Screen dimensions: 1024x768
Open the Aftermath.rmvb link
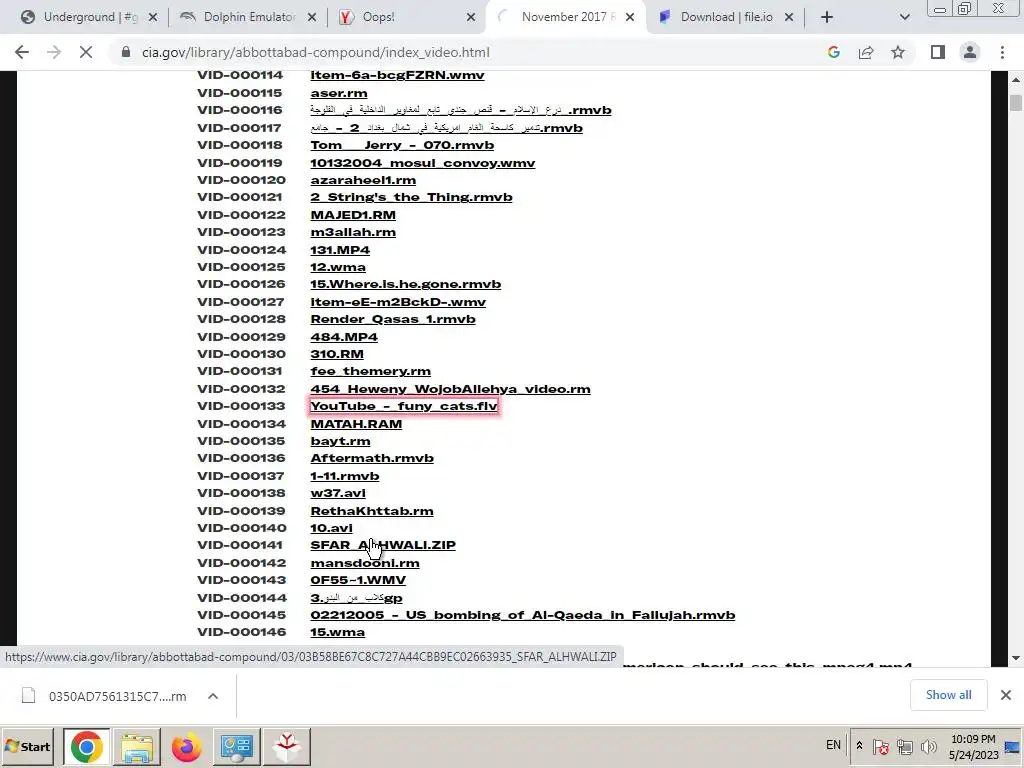coord(372,458)
